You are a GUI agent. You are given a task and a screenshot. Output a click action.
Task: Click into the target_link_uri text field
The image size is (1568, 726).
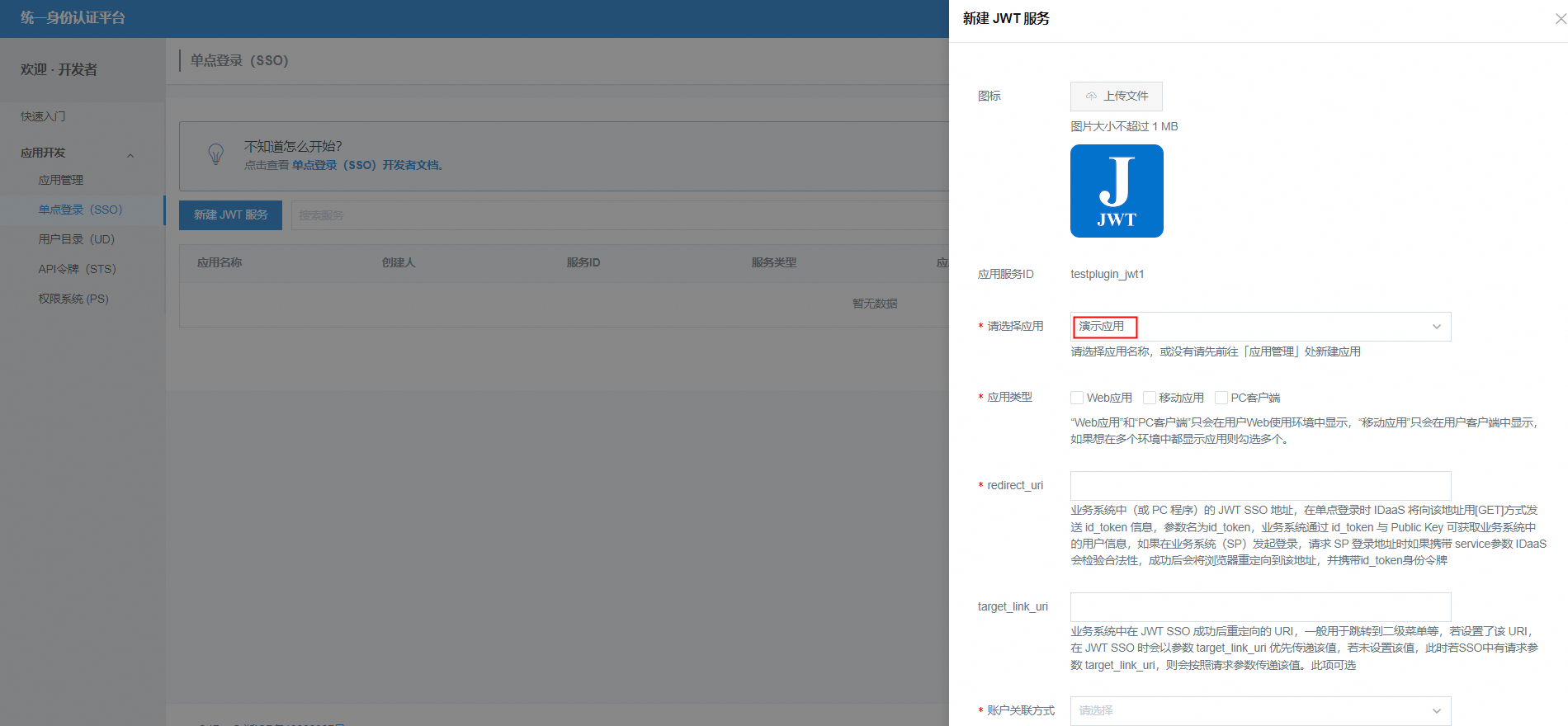[x=1259, y=607]
